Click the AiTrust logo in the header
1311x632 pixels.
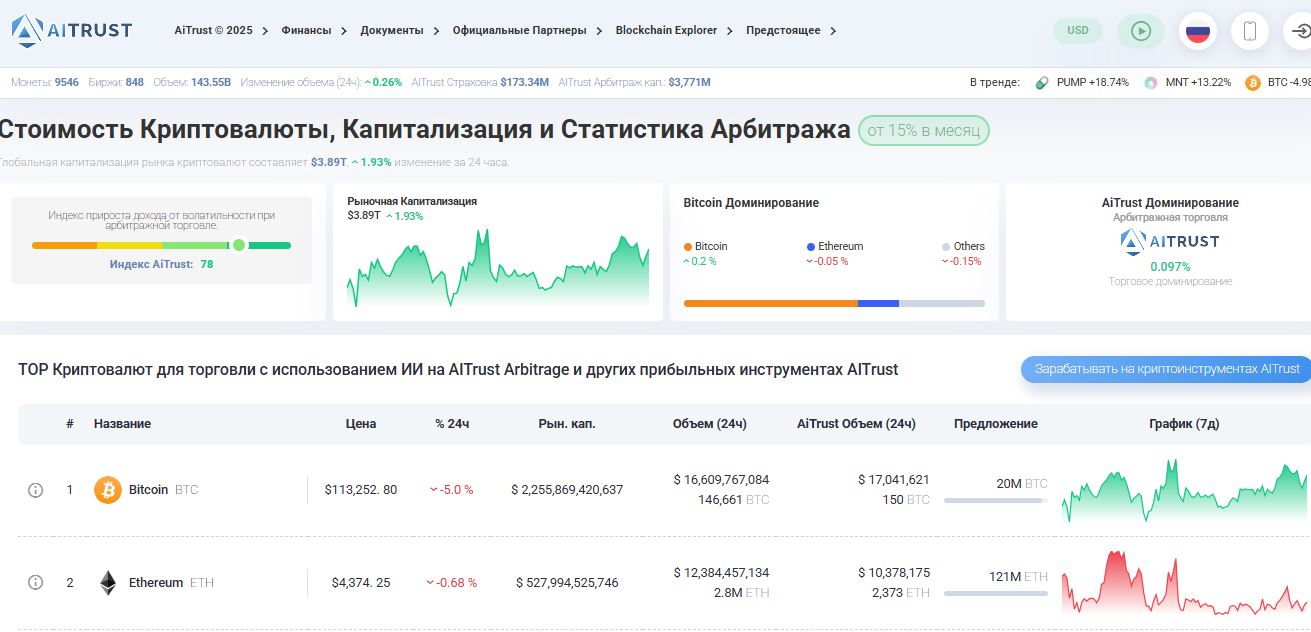point(72,30)
